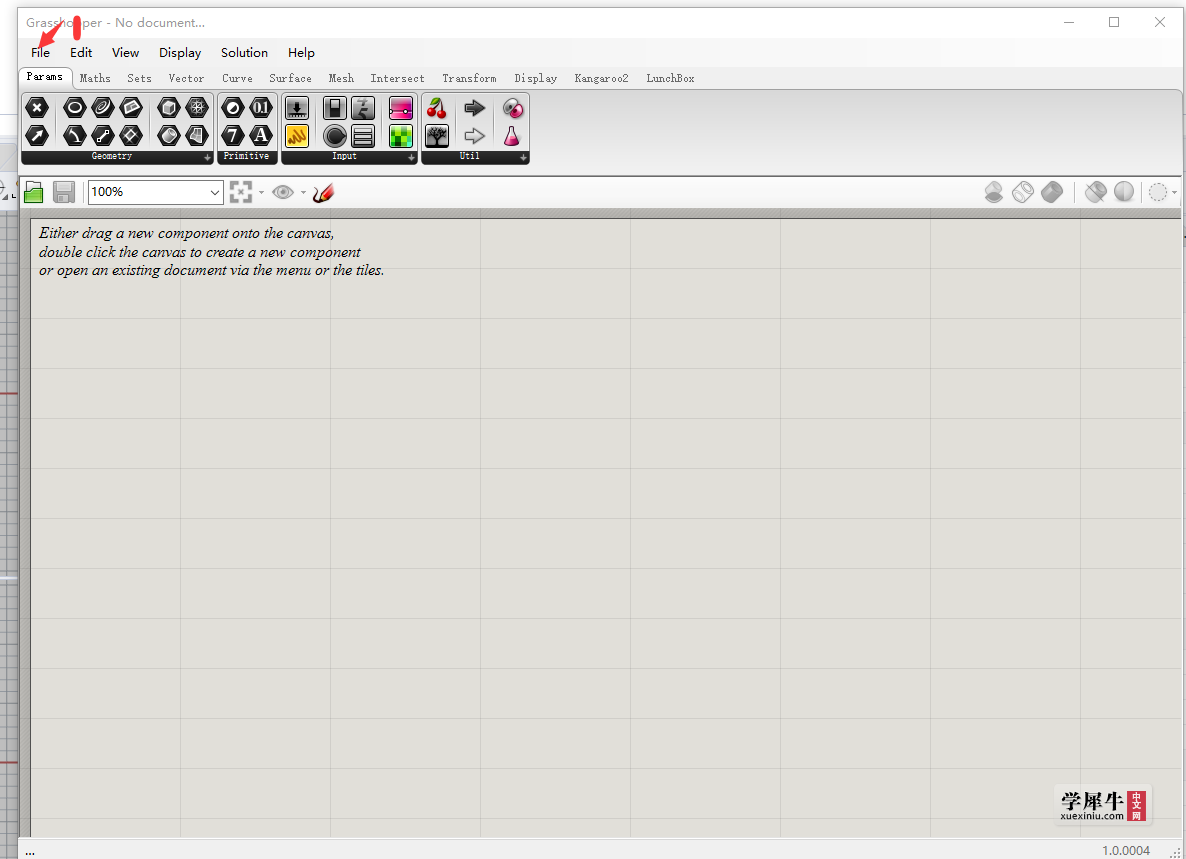The width and height of the screenshot is (1186, 859).
Task: Toggle preview selected only sphere icon
Action: coord(1124,192)
